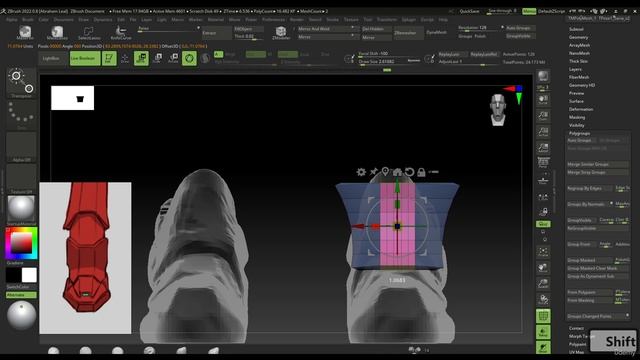The height and width of the screenshot is (360, 640).
Task: Expand the NanoMesh palette section
Action: click(579, 53)
